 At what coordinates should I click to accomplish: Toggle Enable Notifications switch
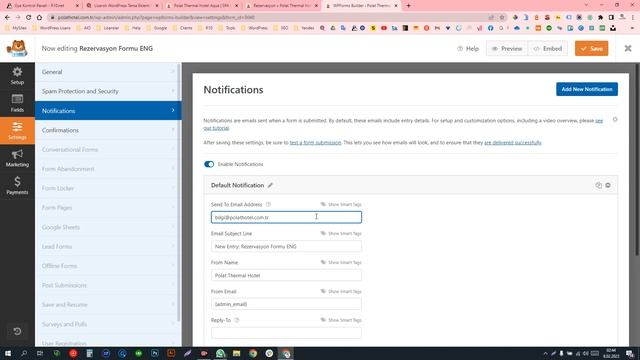tap(209, 164)
